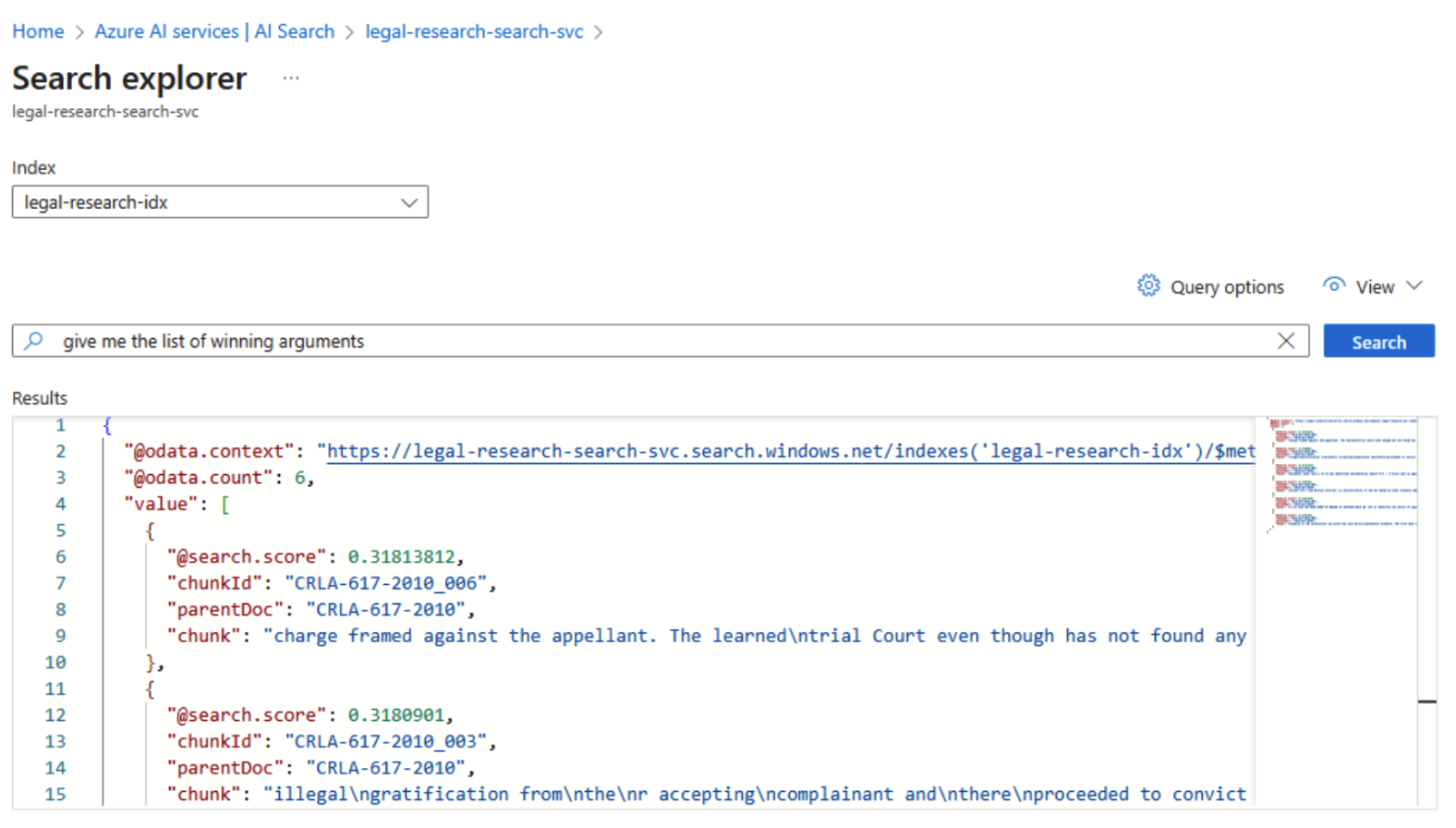This screenshot has width=1456, height=828.
Task: Click the results vertical scrollbar marker
Action: click(x=1426, y=701)
